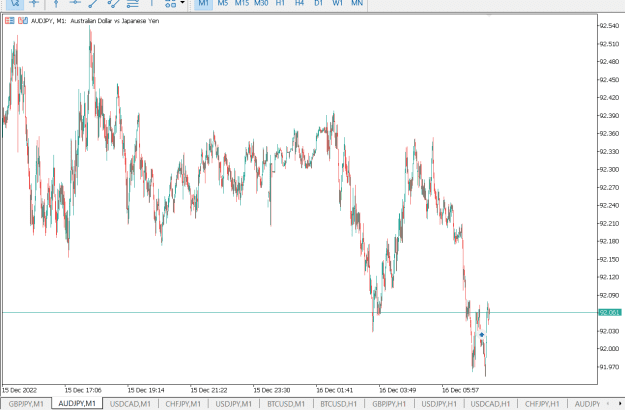Switch chart to M30 timeframe
Screen dimensions: 625x410
coord(261,3)
